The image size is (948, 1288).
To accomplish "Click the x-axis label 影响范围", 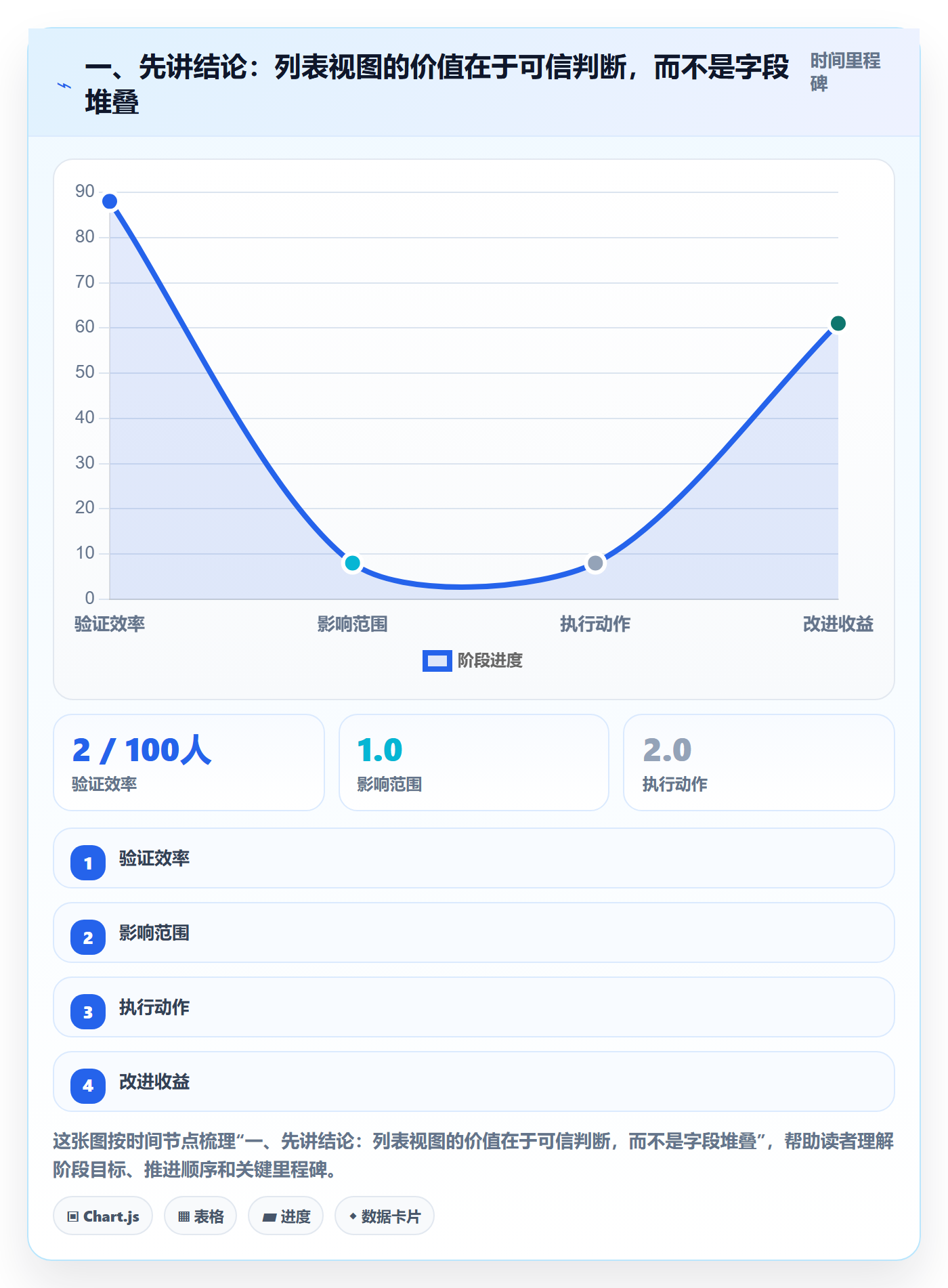I will click(352, 624).
